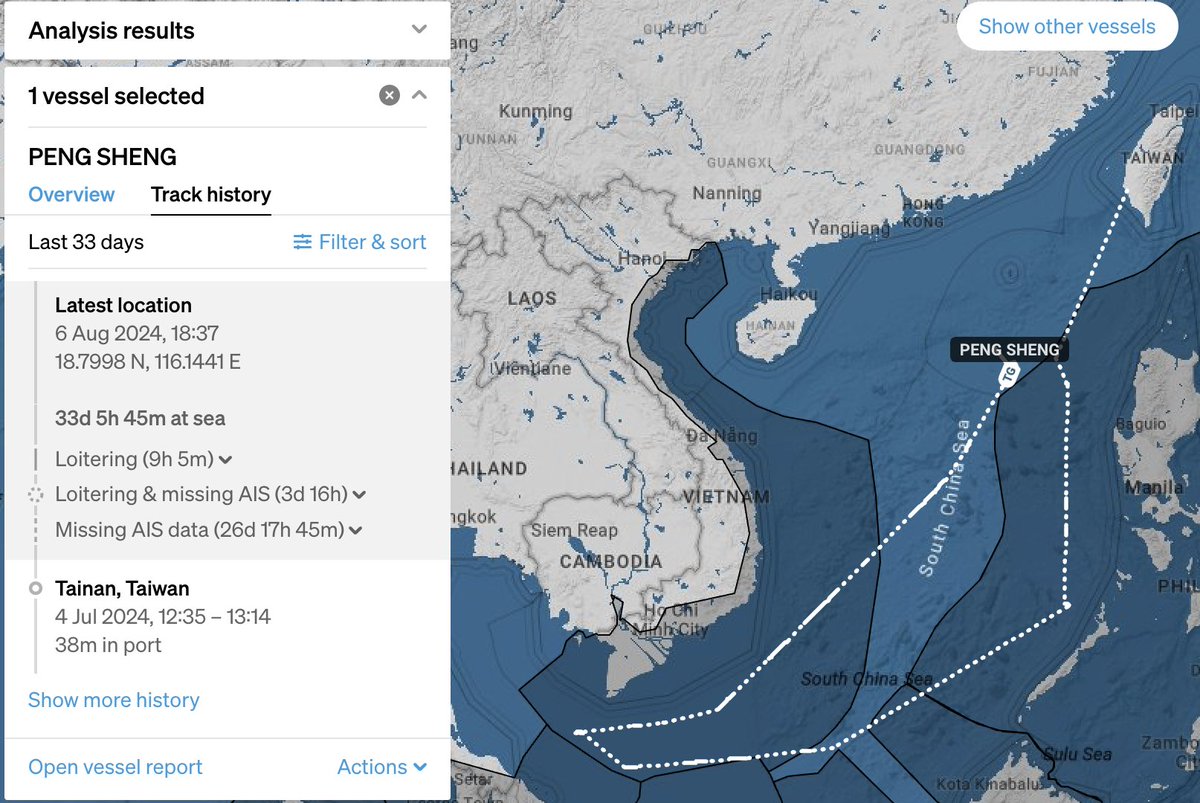Viewport: 1200px width, 803px height.
Task: Open the Filter & sort options
Action: (359, 242)
